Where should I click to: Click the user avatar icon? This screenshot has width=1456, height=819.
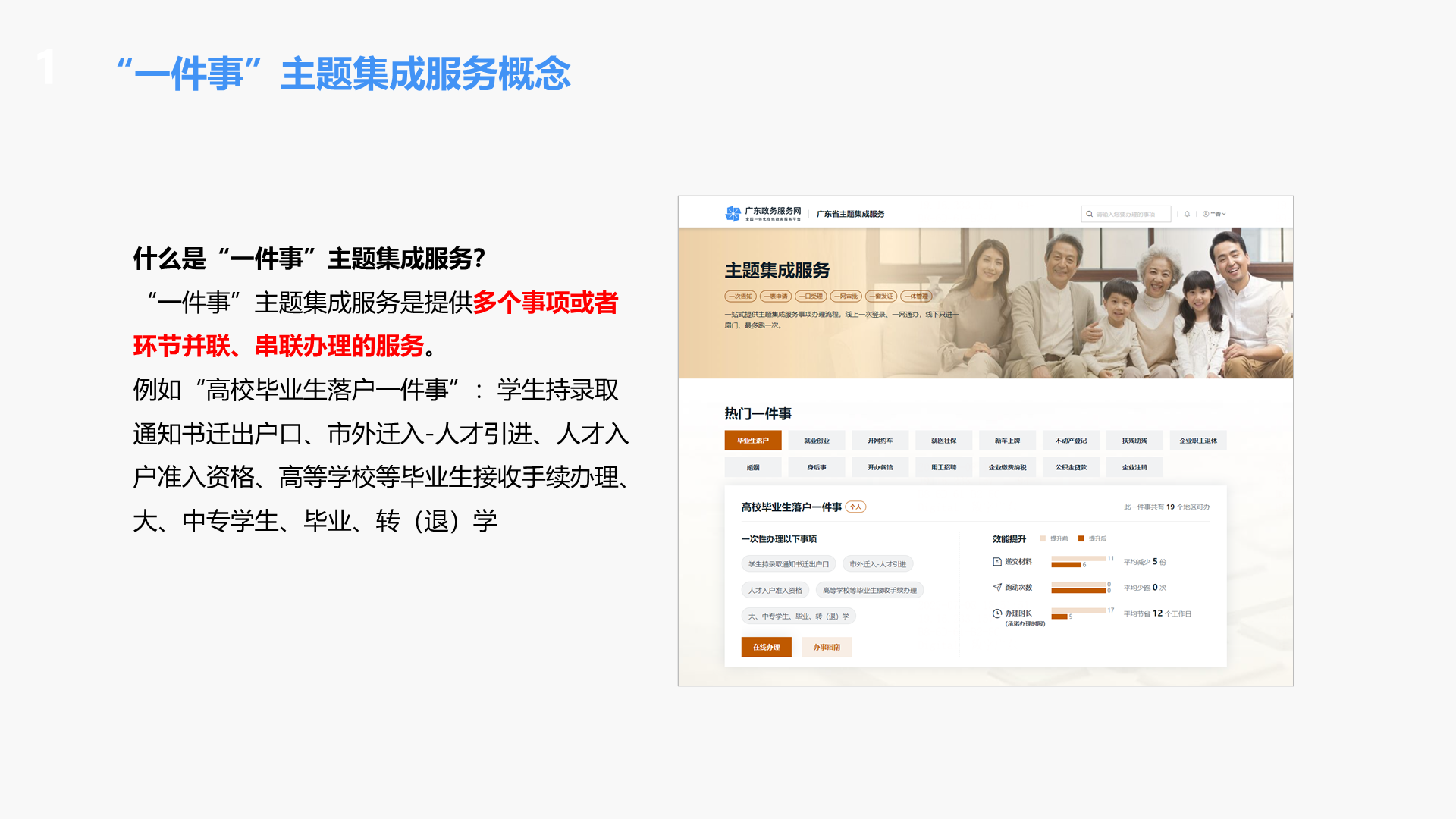click(1206, 214)
